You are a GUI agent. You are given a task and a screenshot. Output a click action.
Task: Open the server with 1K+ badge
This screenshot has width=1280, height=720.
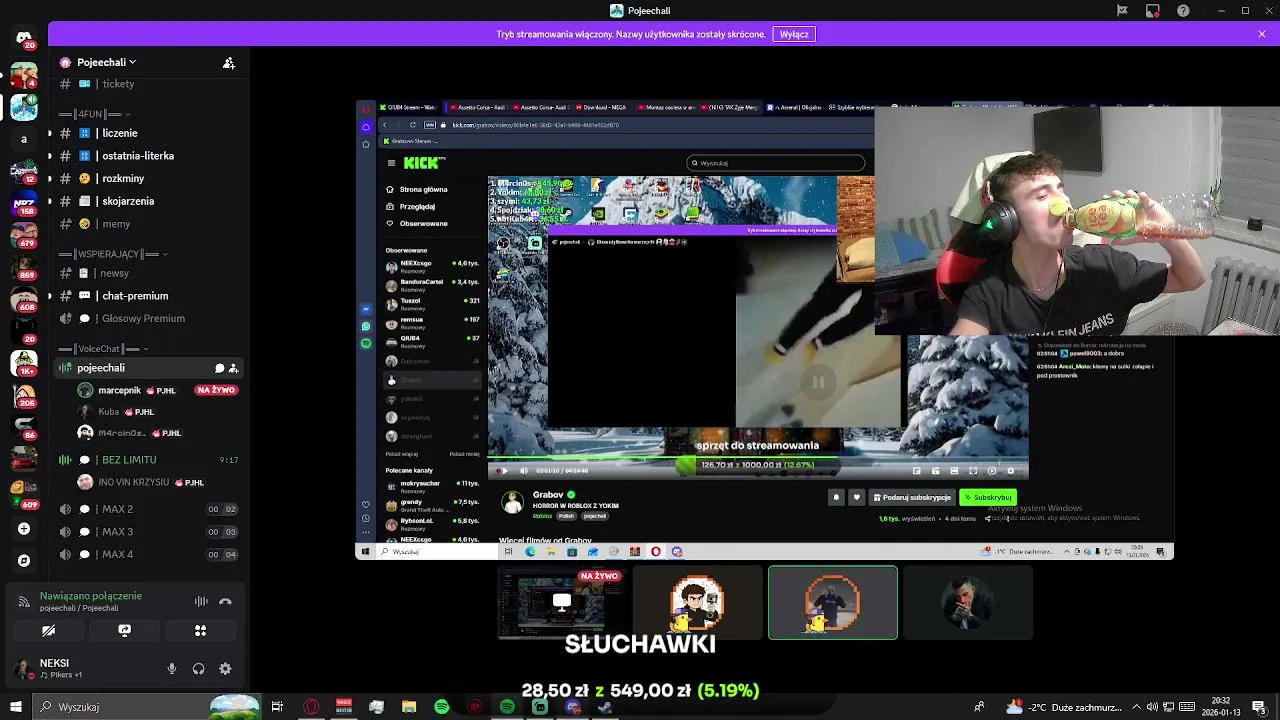coord(24,362)
